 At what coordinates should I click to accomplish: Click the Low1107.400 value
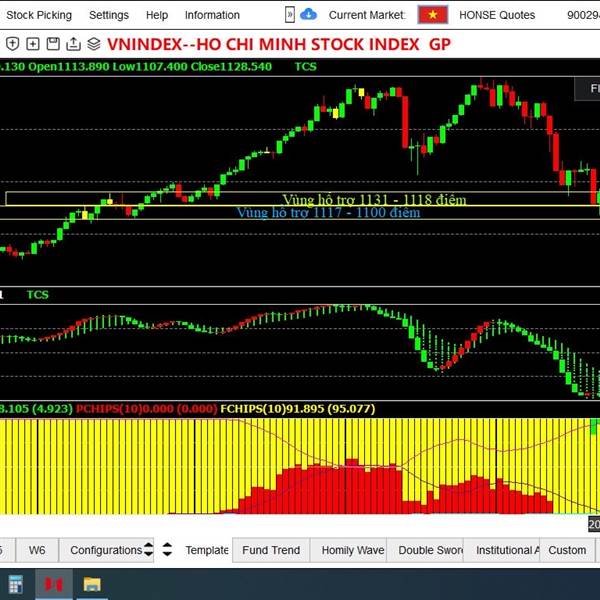[150, 67]
